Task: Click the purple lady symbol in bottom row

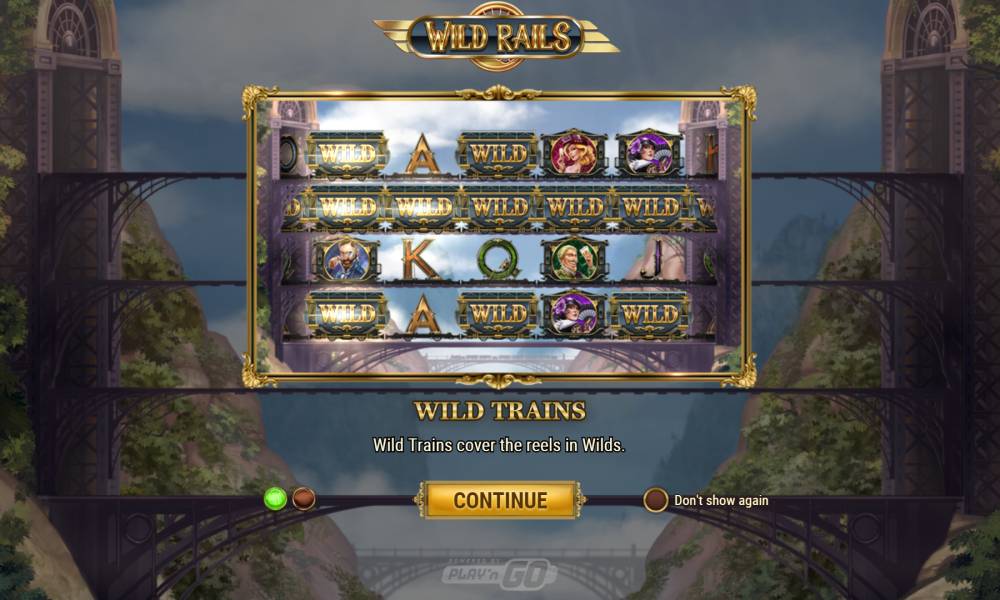Action: coord(575,313)
